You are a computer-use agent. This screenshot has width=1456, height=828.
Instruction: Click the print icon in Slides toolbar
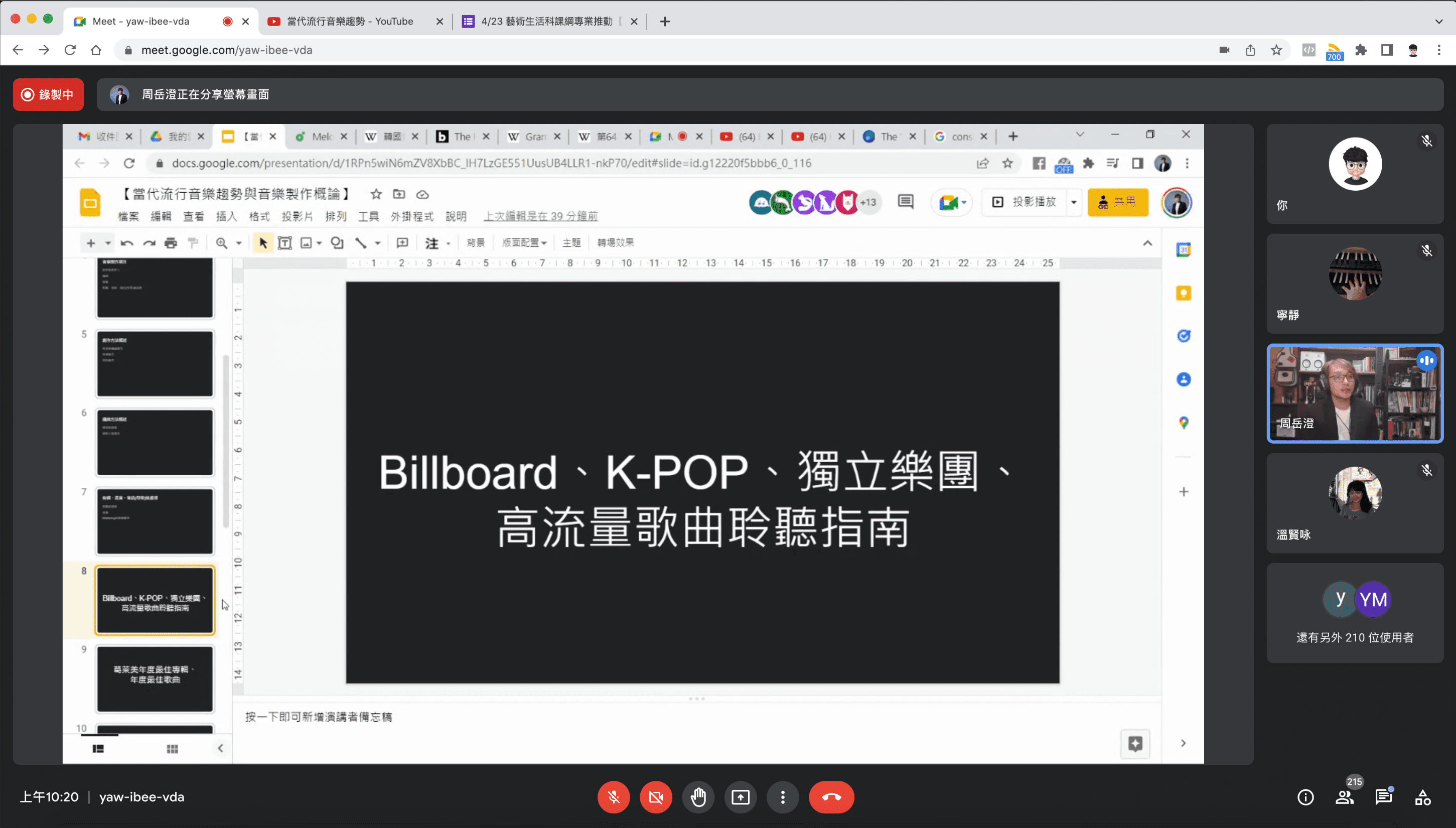[x=171, y=243]
